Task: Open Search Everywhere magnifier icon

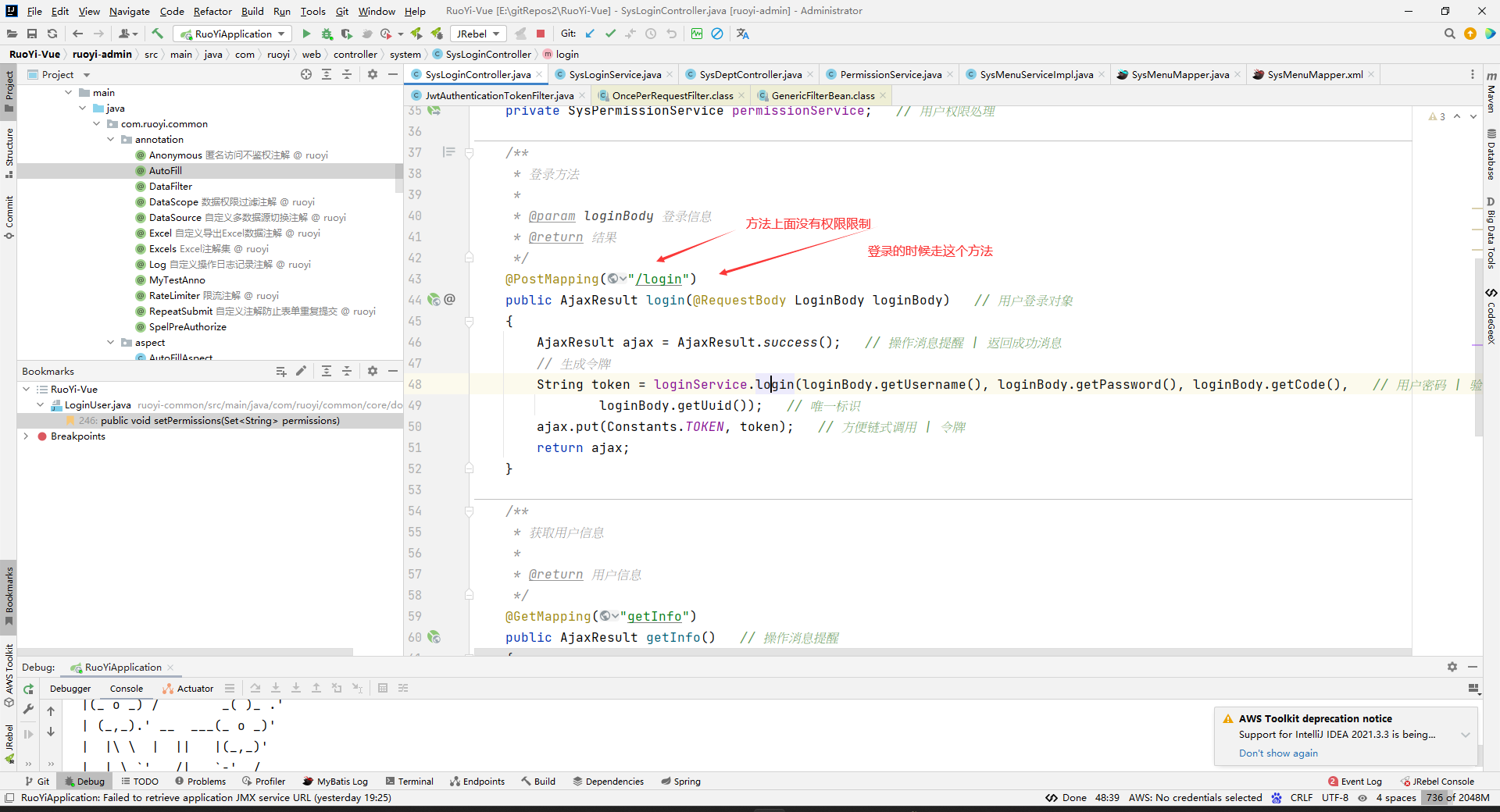Action: point(1449,34)
